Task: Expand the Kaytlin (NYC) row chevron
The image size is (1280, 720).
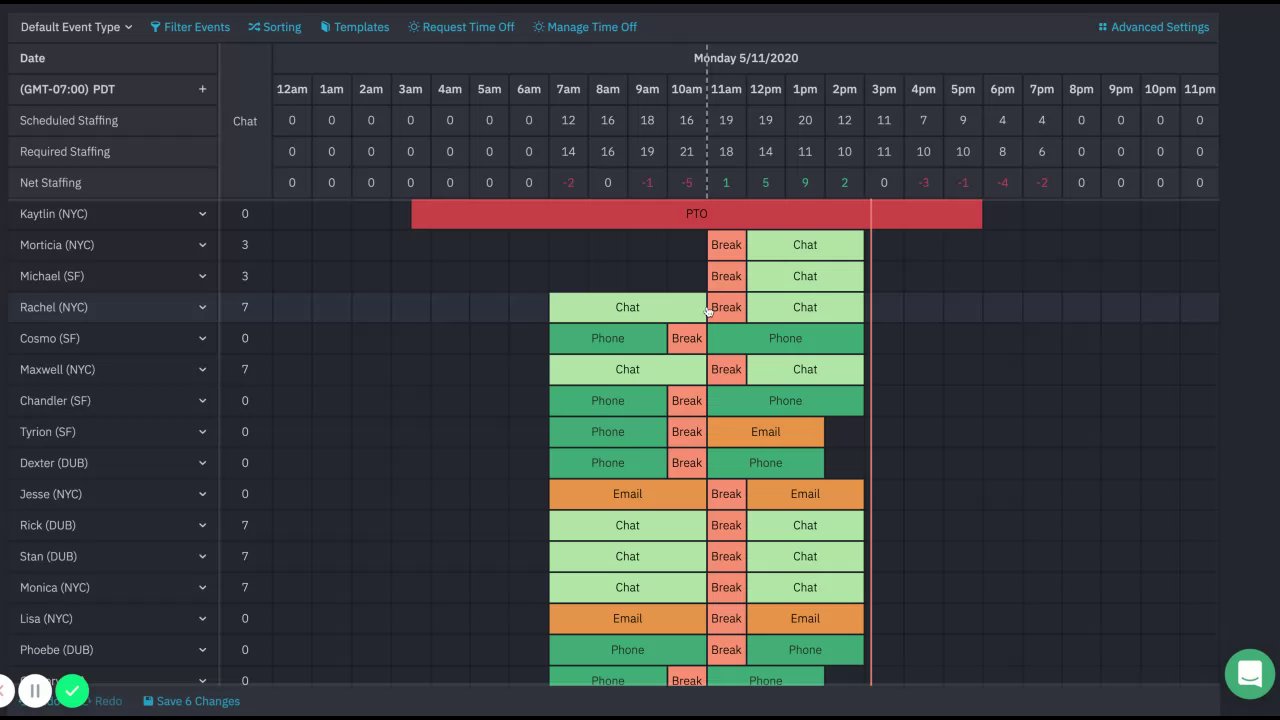Action: point(202,214)
